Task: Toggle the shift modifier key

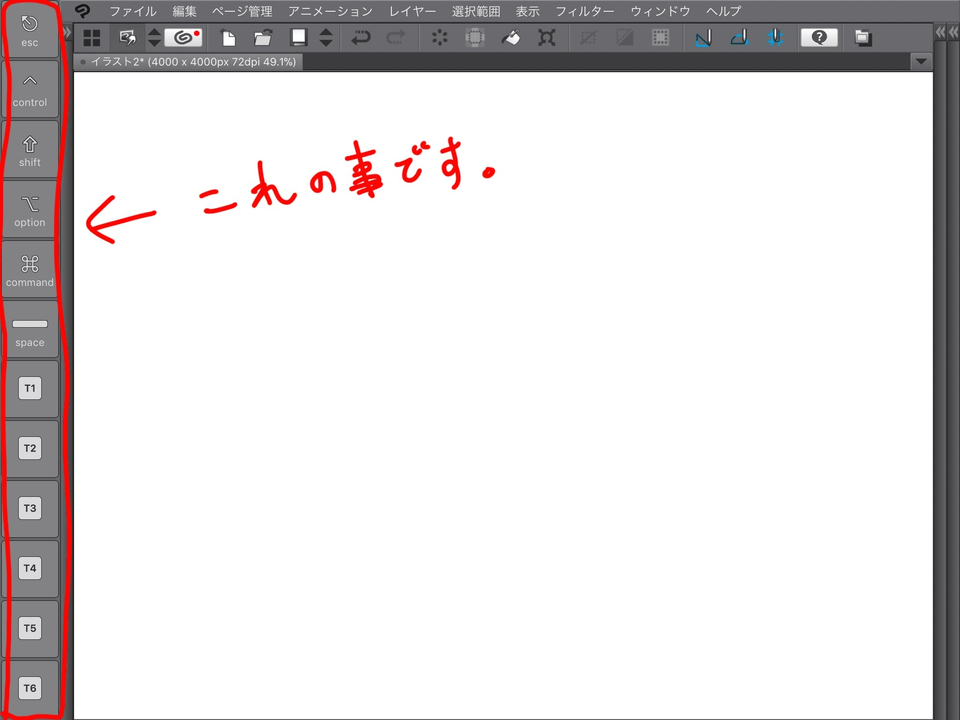Action: (30, 150)
